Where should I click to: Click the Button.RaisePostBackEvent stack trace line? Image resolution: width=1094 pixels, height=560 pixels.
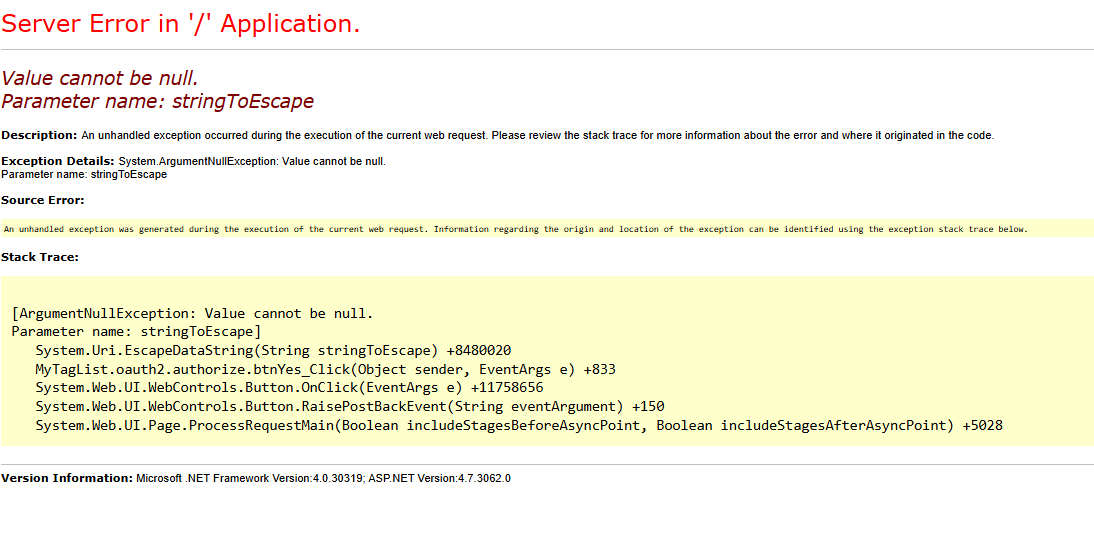point(350,406)
